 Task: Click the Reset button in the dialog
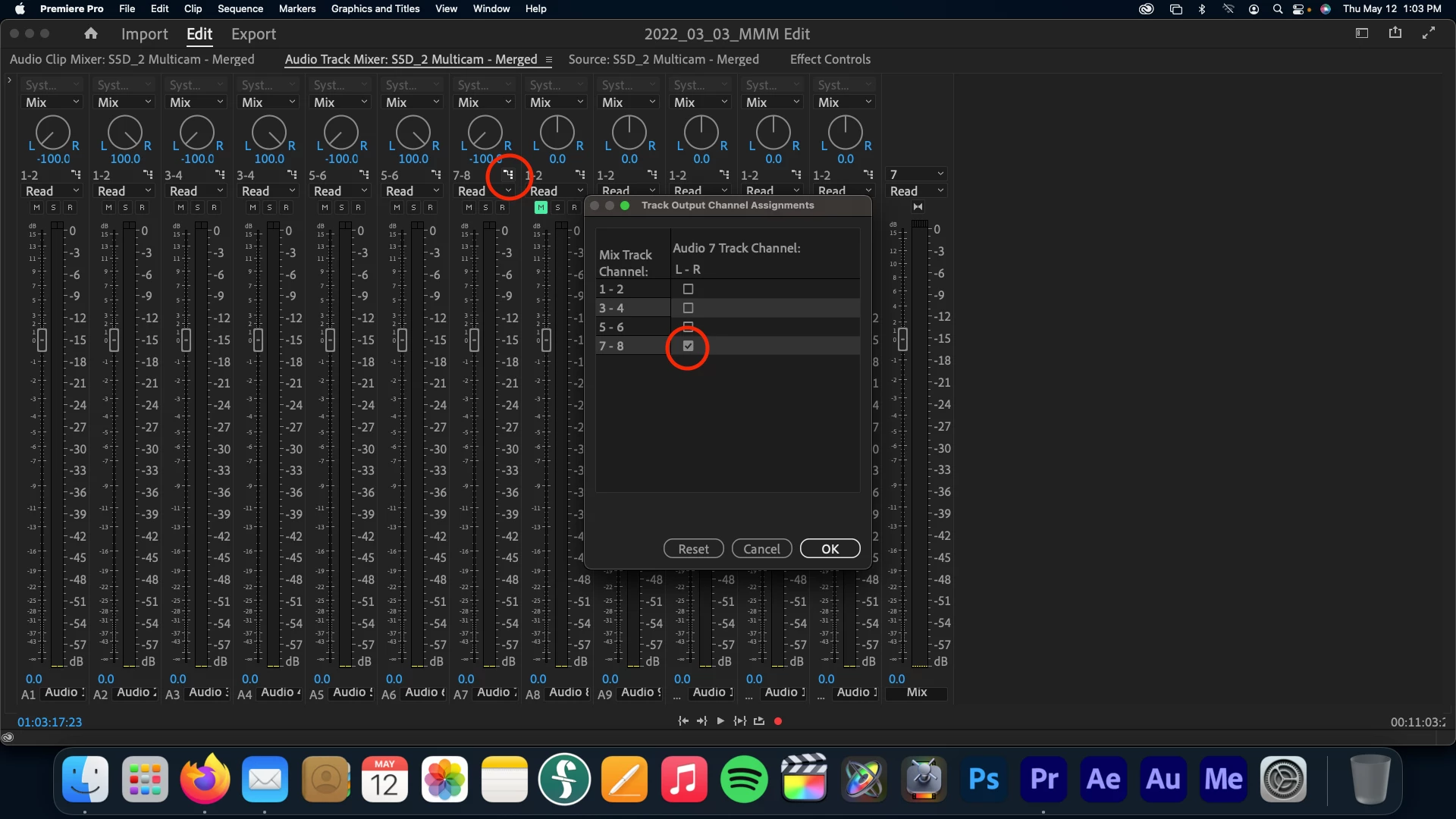[693, 549]
